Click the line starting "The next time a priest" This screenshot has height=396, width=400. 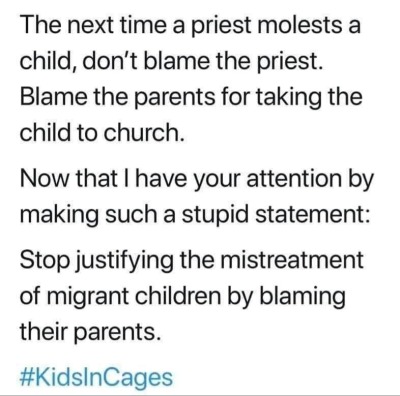point(190,25)
